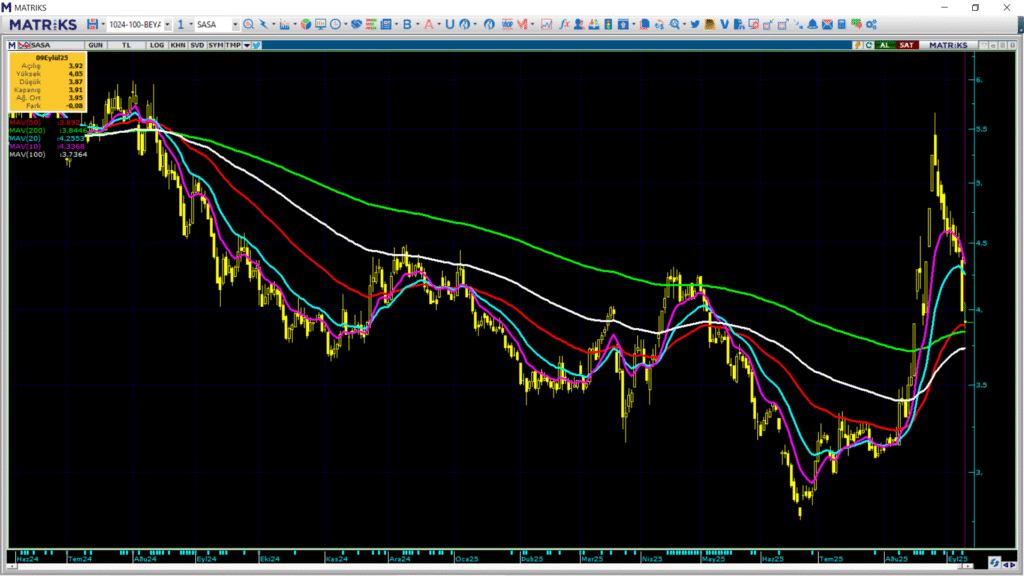The image size is (1024, 576).
Task: Expand the small arrow next to TMP
Action: (x=247, y=45)
